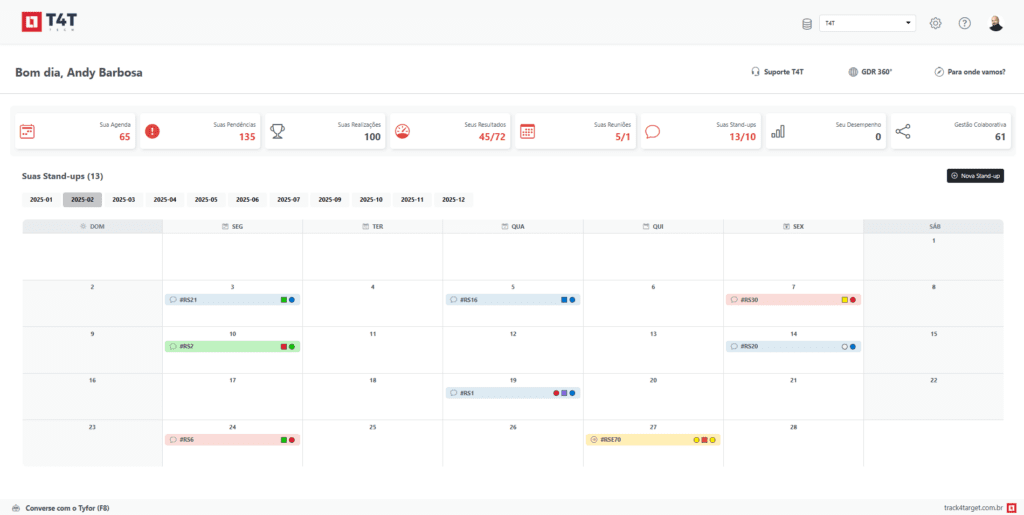Click the Suas Realizações trophy icon

(277, 131)
